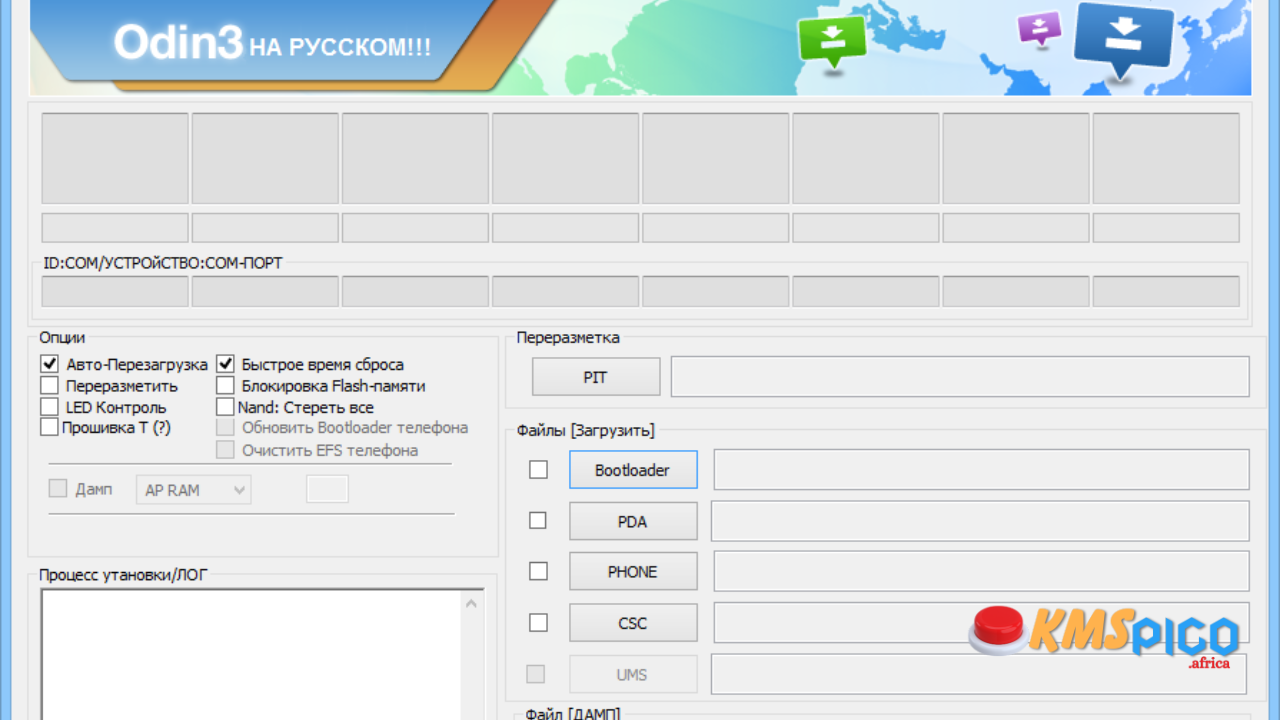
Task: Tick the checkbox beside PHONE button
Action: pyautogui.click(x=538, y=571)
